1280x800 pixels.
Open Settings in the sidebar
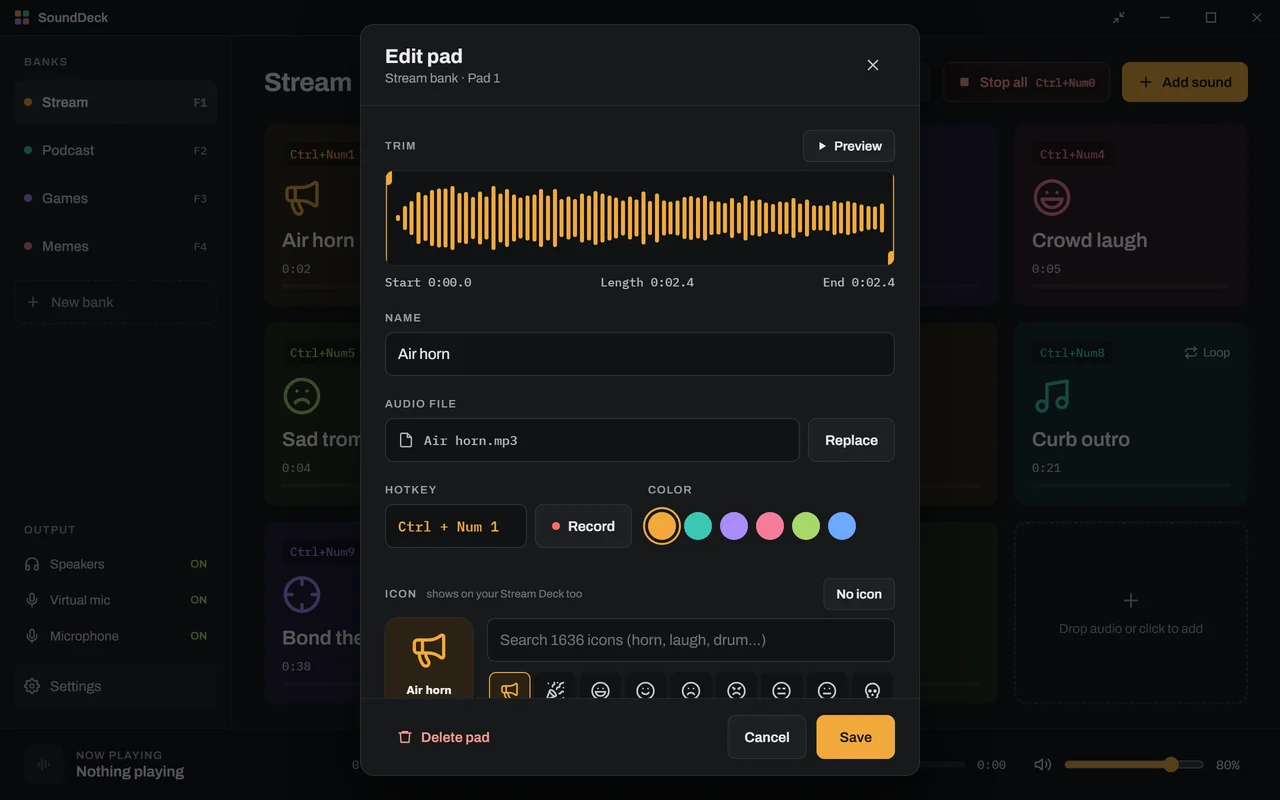(116, 686)
